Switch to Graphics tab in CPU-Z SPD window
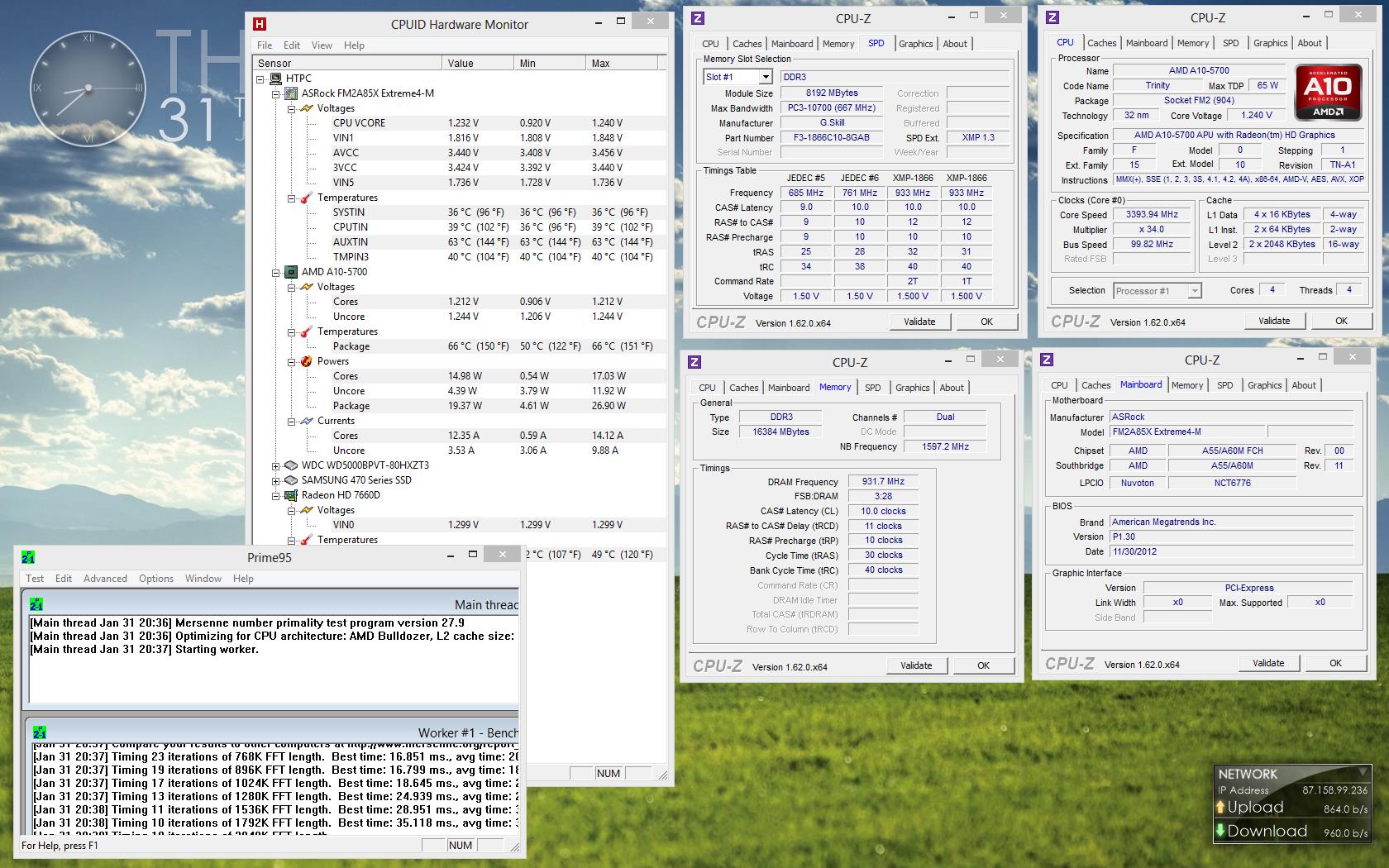 (915, 44)
